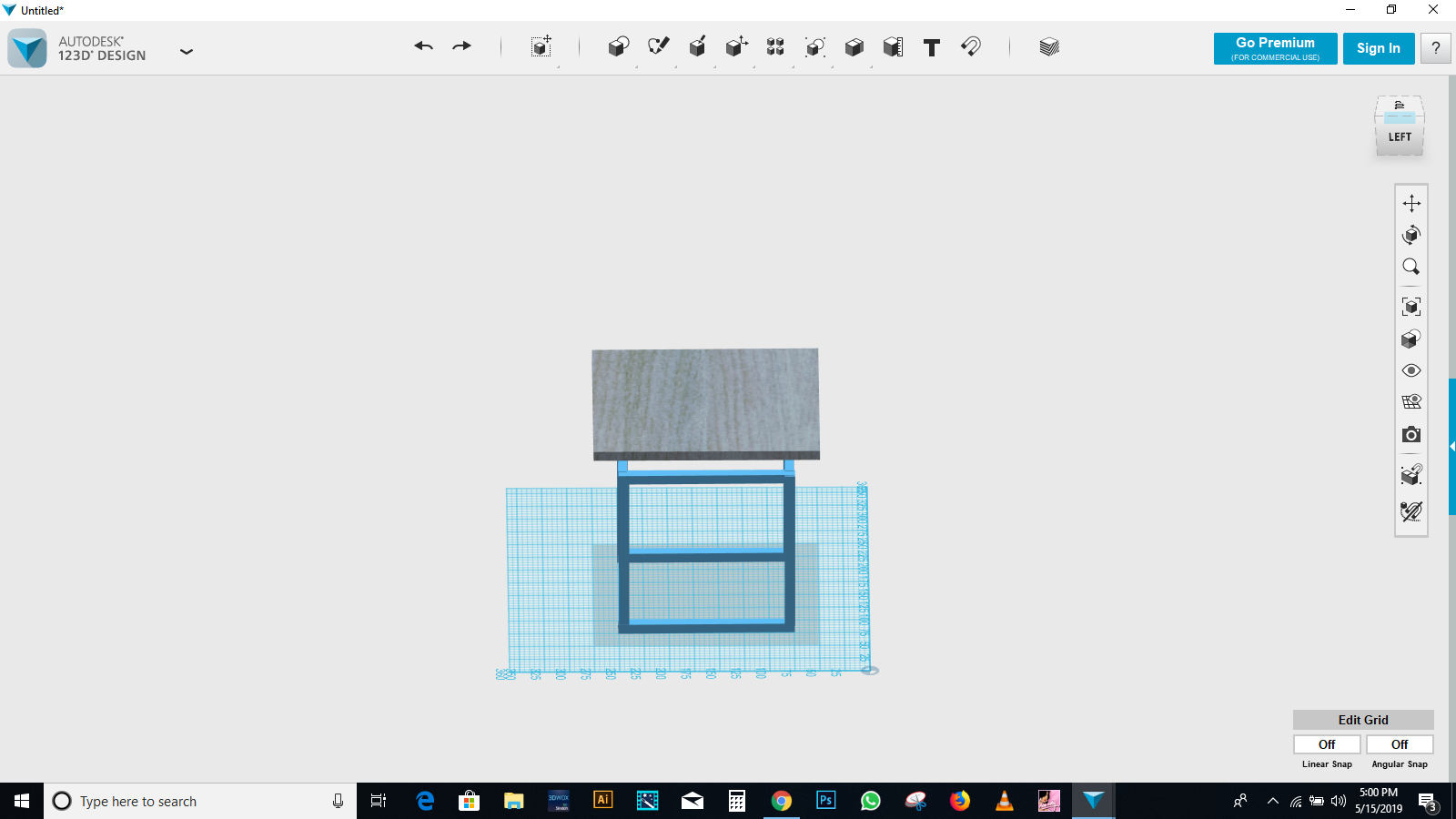Select the Combine tool
This screenshot has width=1456, height=819.
point(854,46)
